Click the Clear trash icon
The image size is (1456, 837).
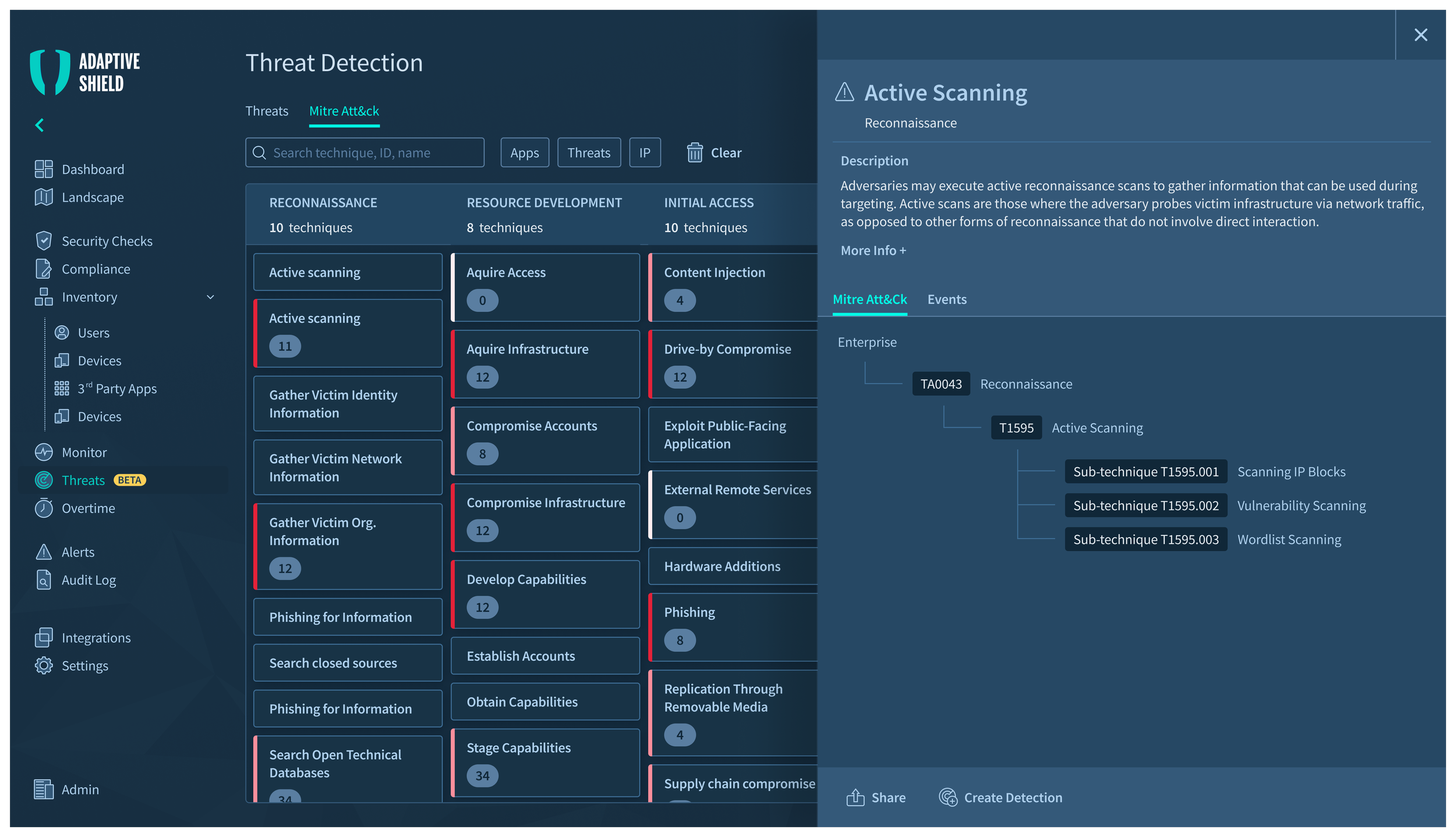pyautogui.click(x=694, y=152)
